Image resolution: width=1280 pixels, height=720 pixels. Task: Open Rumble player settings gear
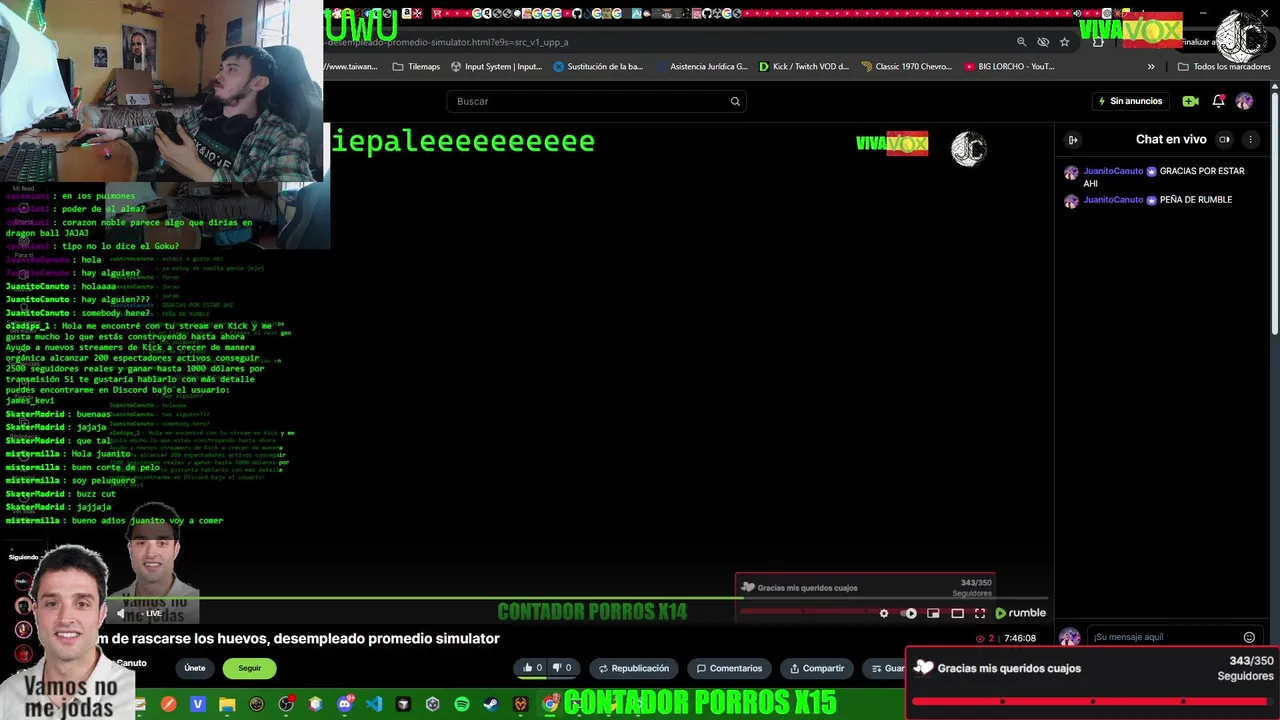[884, 613]
